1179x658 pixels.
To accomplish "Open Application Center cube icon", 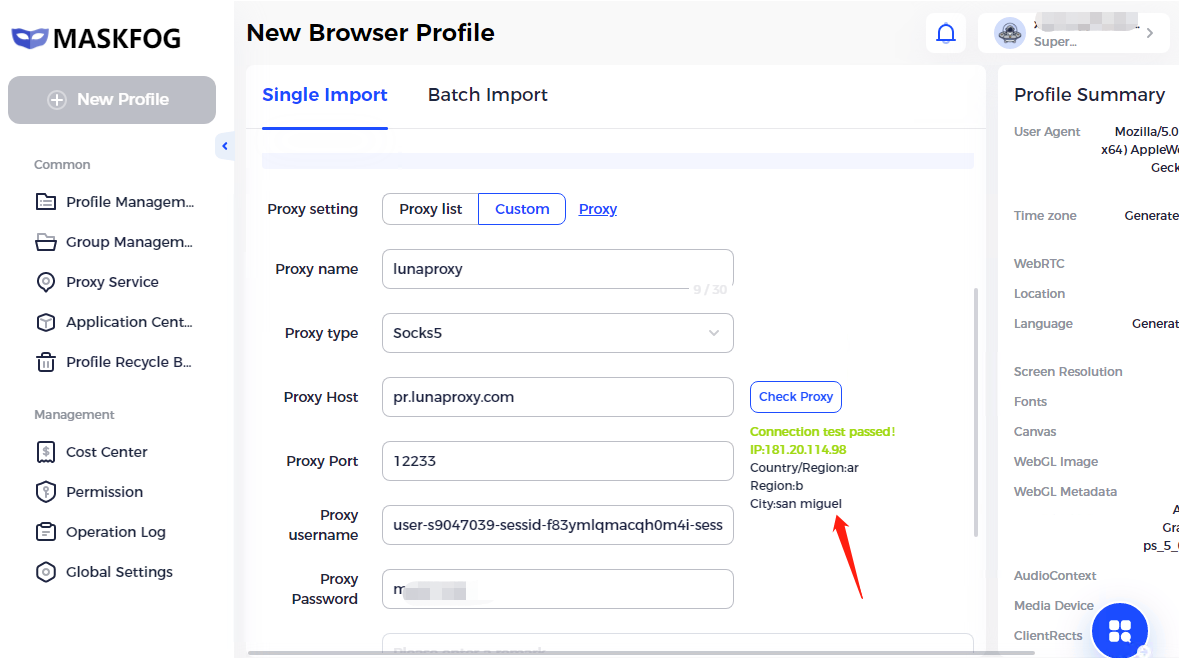I will (x=46, y=322).
